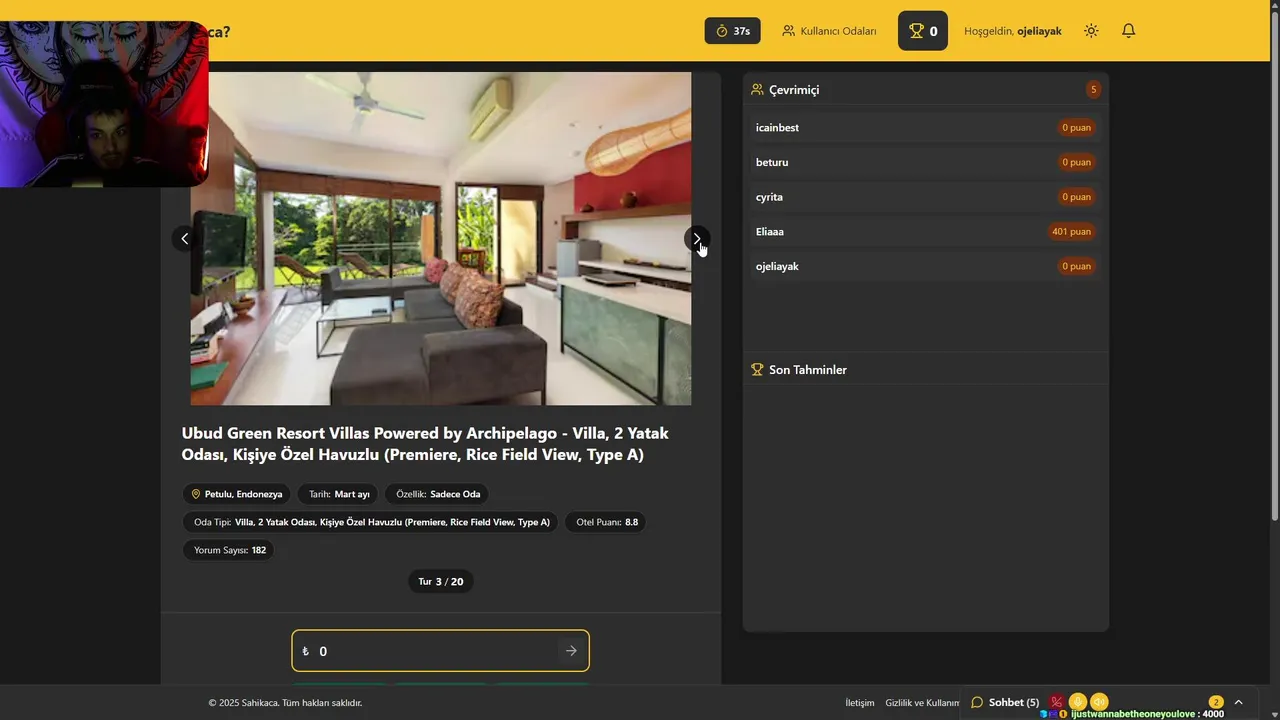This screenshot has height=720, width=1280.
Task: Click the Son Tahminler heading
Action: pos(808,370)
